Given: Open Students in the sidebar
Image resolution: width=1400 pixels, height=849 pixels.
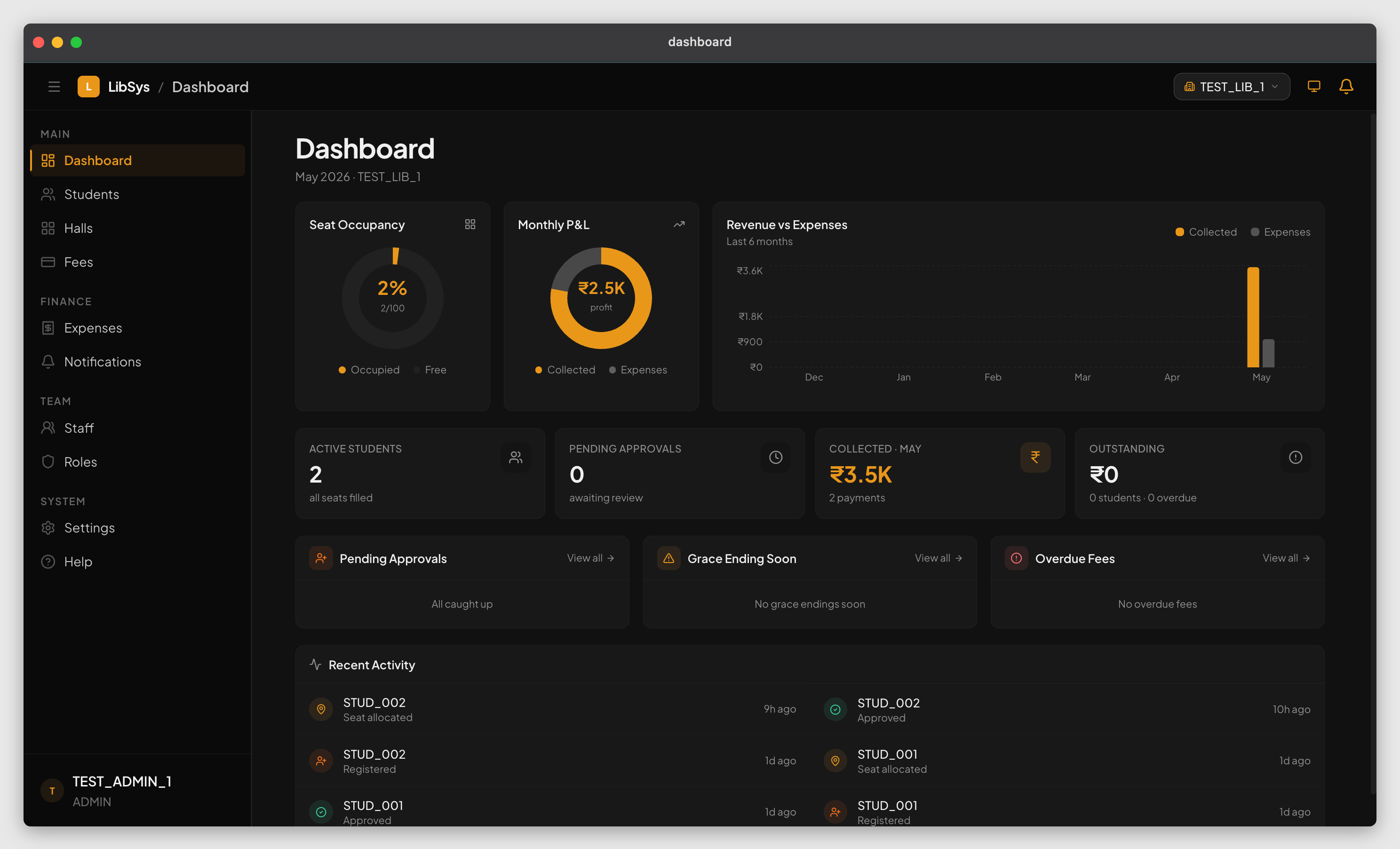Looking at the screenshot, I should [137, 194].
